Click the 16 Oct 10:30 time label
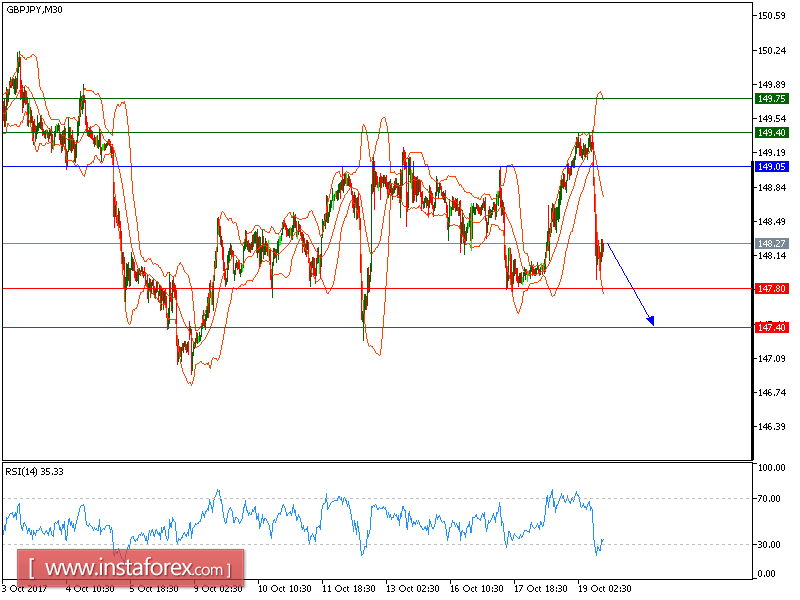Screen dimensions: 800x600 477,588
